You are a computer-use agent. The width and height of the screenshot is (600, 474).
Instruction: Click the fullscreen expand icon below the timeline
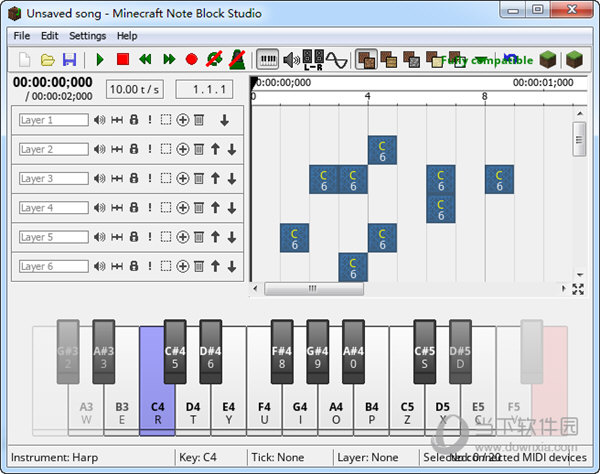coord(578,289)
